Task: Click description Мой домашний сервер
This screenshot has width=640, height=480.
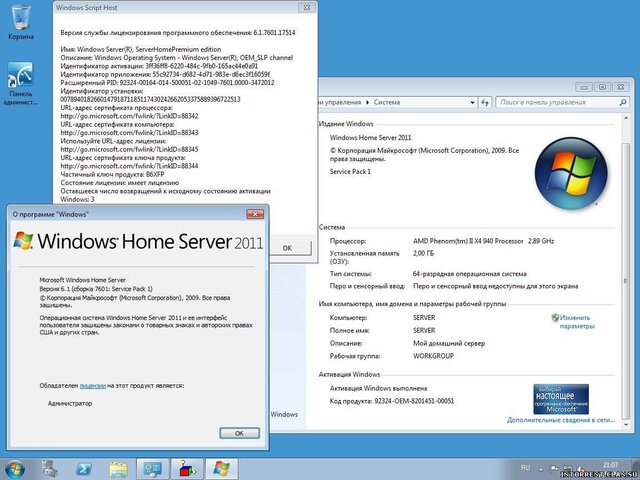Action: pyautogui.click(x=449, y=343)
